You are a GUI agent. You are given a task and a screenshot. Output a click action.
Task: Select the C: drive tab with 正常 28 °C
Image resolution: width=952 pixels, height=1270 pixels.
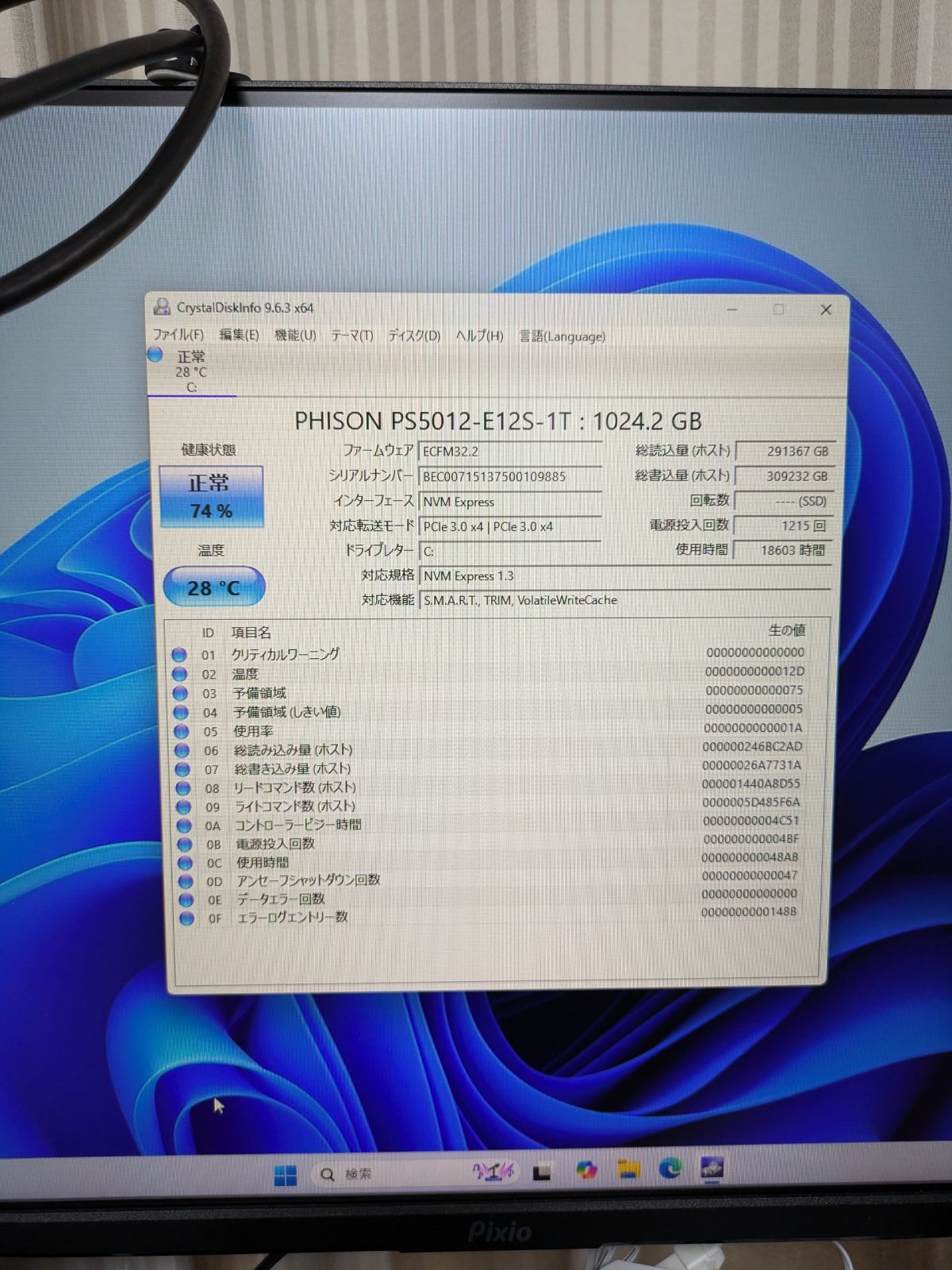[x=191, y=371]
